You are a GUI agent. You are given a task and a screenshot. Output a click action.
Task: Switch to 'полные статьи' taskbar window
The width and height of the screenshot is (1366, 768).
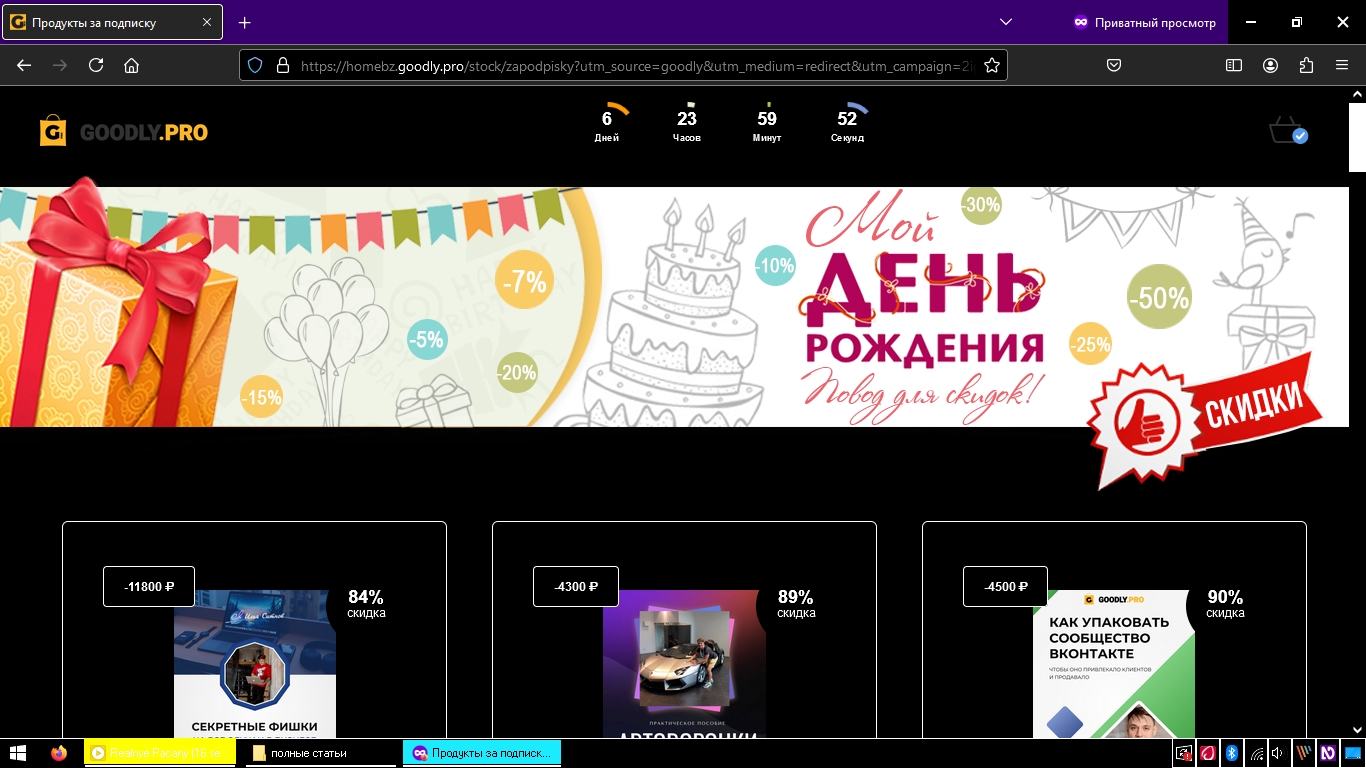[x=320, y=753]
